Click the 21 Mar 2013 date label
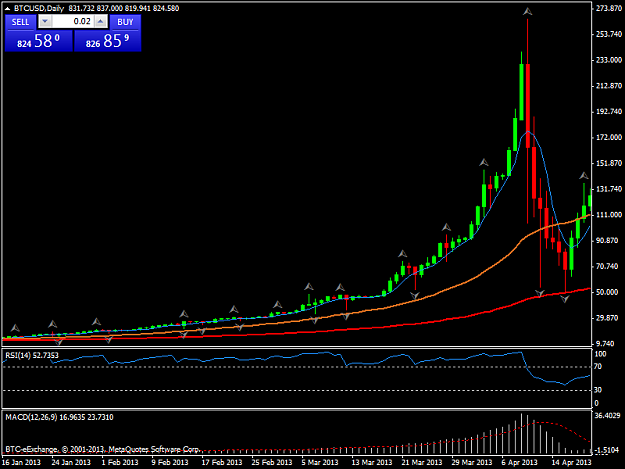This screenshot has width=625, height=469. click(x=422, y=462)
